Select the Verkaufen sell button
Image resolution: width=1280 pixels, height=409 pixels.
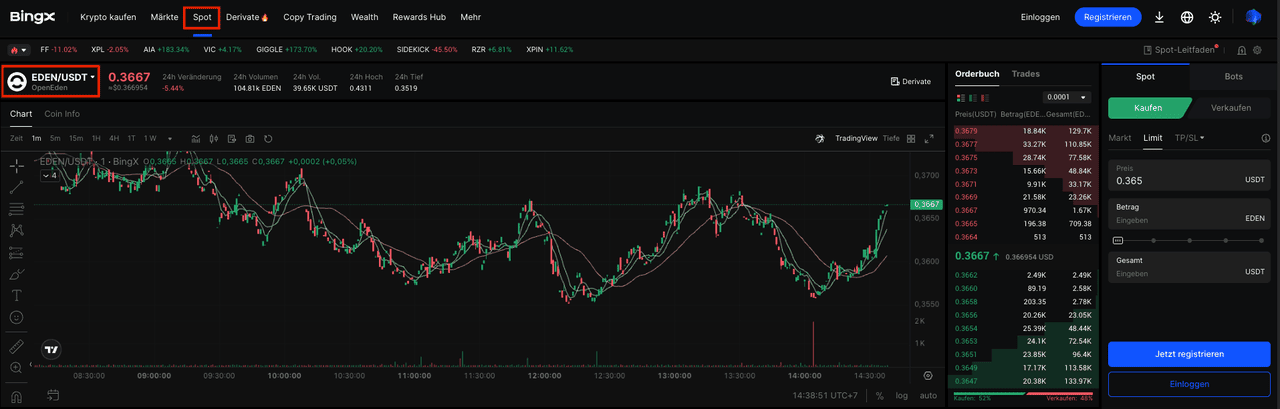pyautogui.click(x=1230, y=108)
